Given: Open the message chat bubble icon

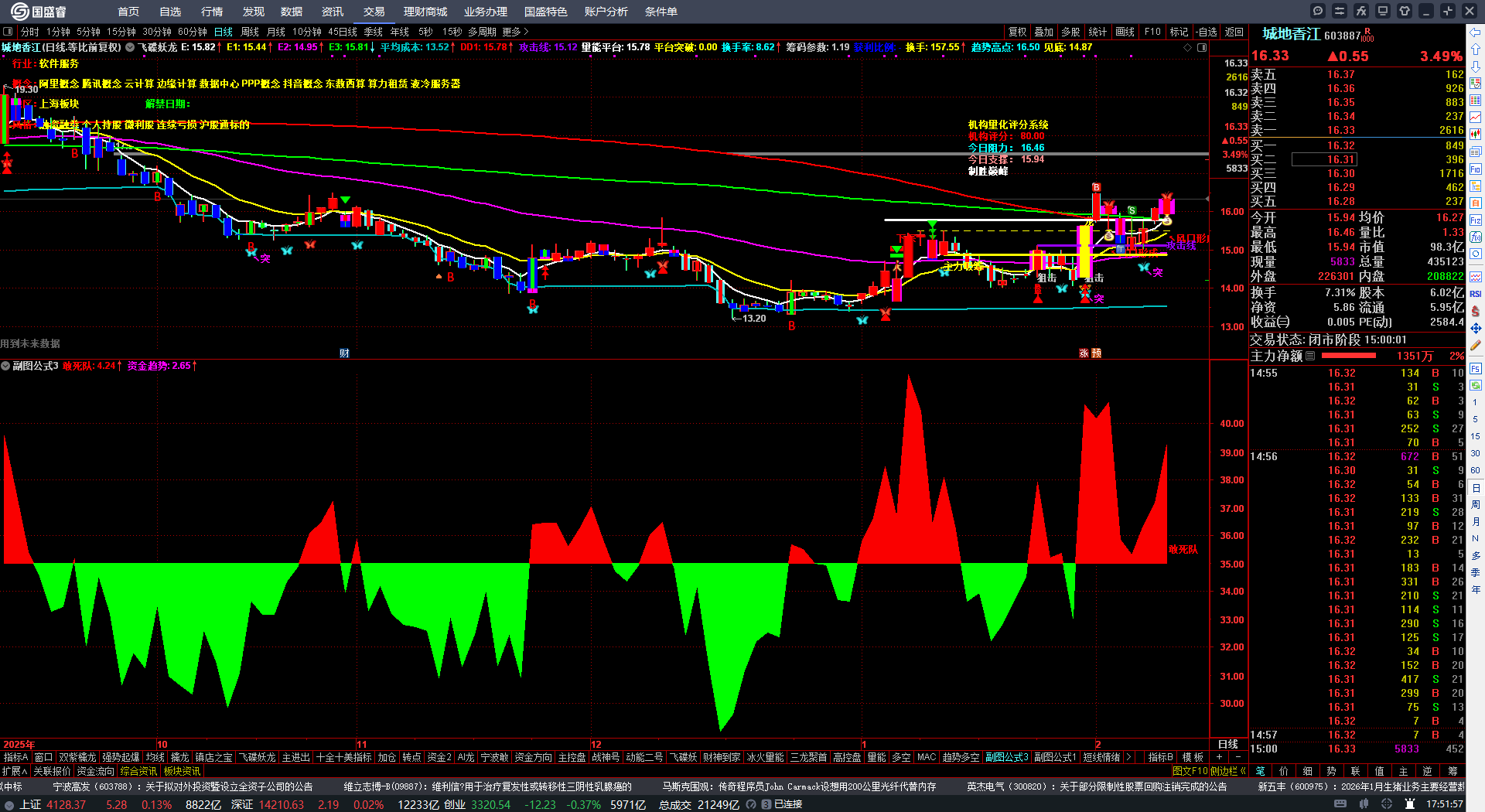Looking at the screenshot, I should pyautogui.click(x=1318, y=11).
